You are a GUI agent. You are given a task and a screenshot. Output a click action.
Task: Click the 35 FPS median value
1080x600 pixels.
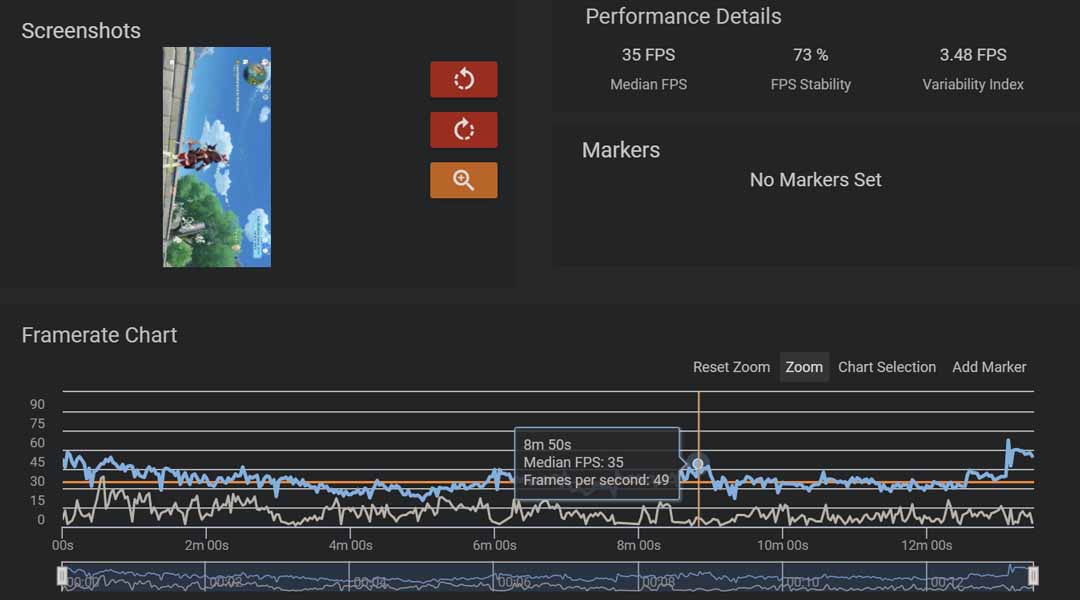point(648,55)
